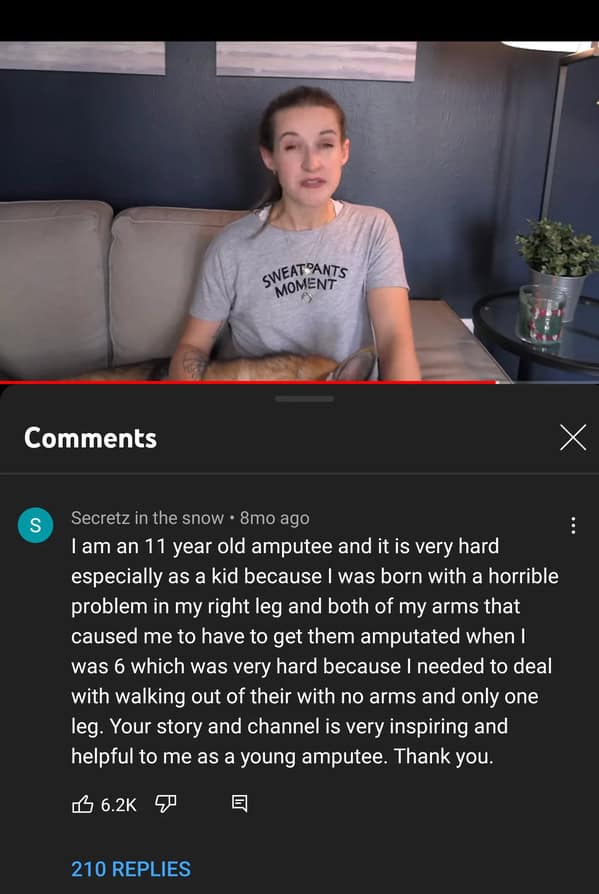This screenshot has width=599, height=894.
Task: Expand the 210 REPLIES thread
Action: click(131, 869)
